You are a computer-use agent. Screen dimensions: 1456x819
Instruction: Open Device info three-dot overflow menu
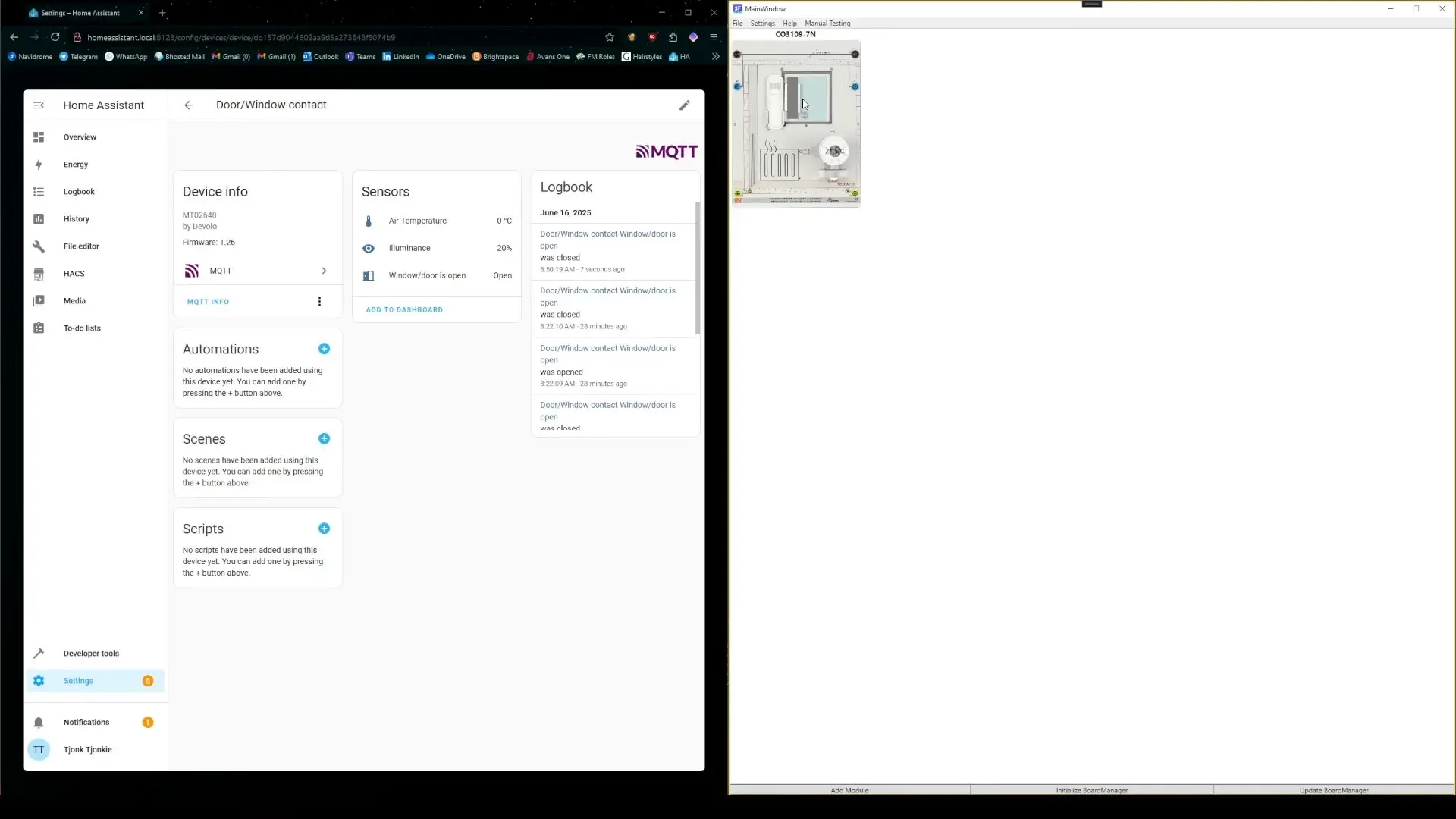[x=319, y=302]
